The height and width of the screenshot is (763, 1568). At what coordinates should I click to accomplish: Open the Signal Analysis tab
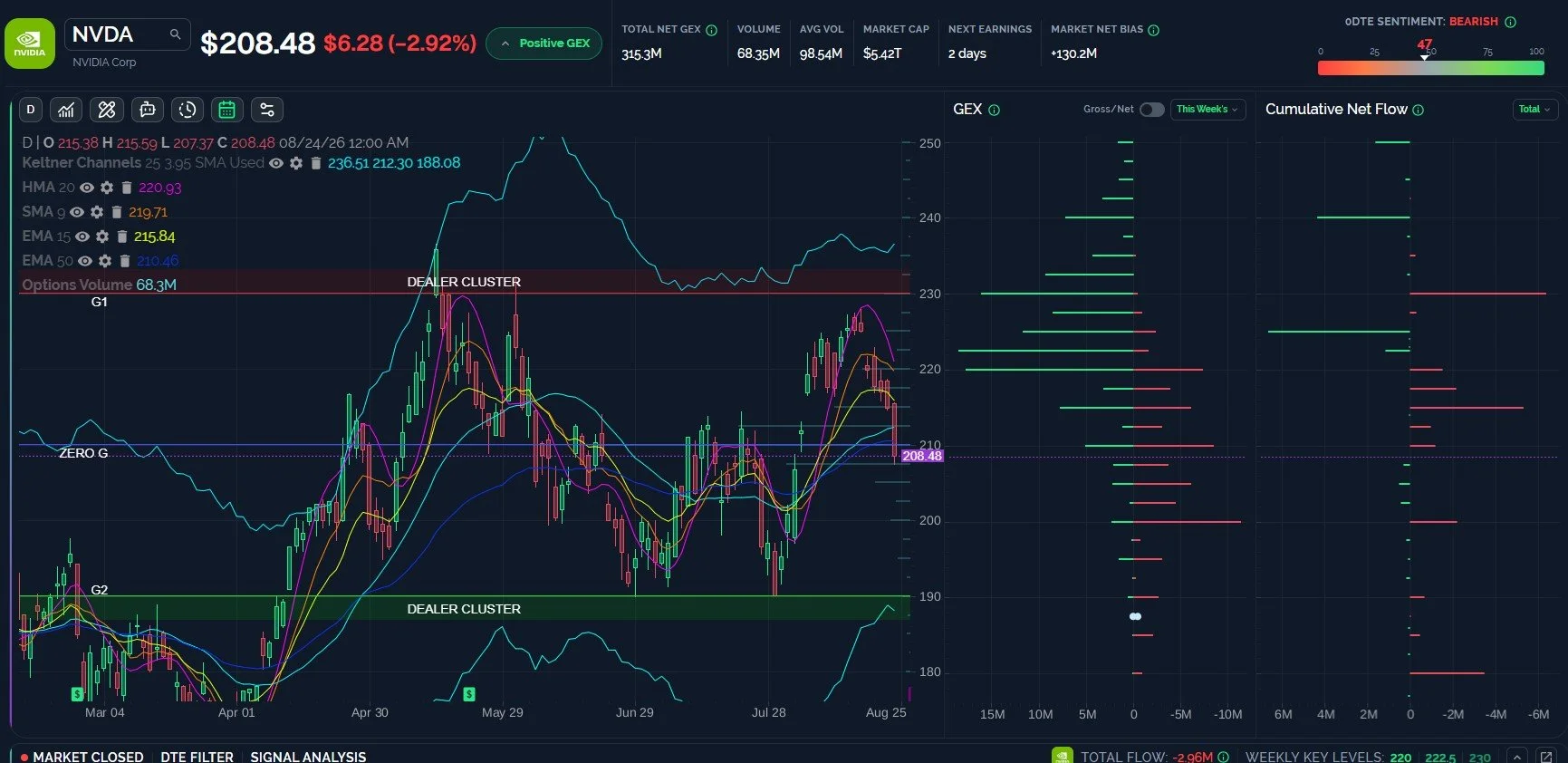click(x=308, y=757)
